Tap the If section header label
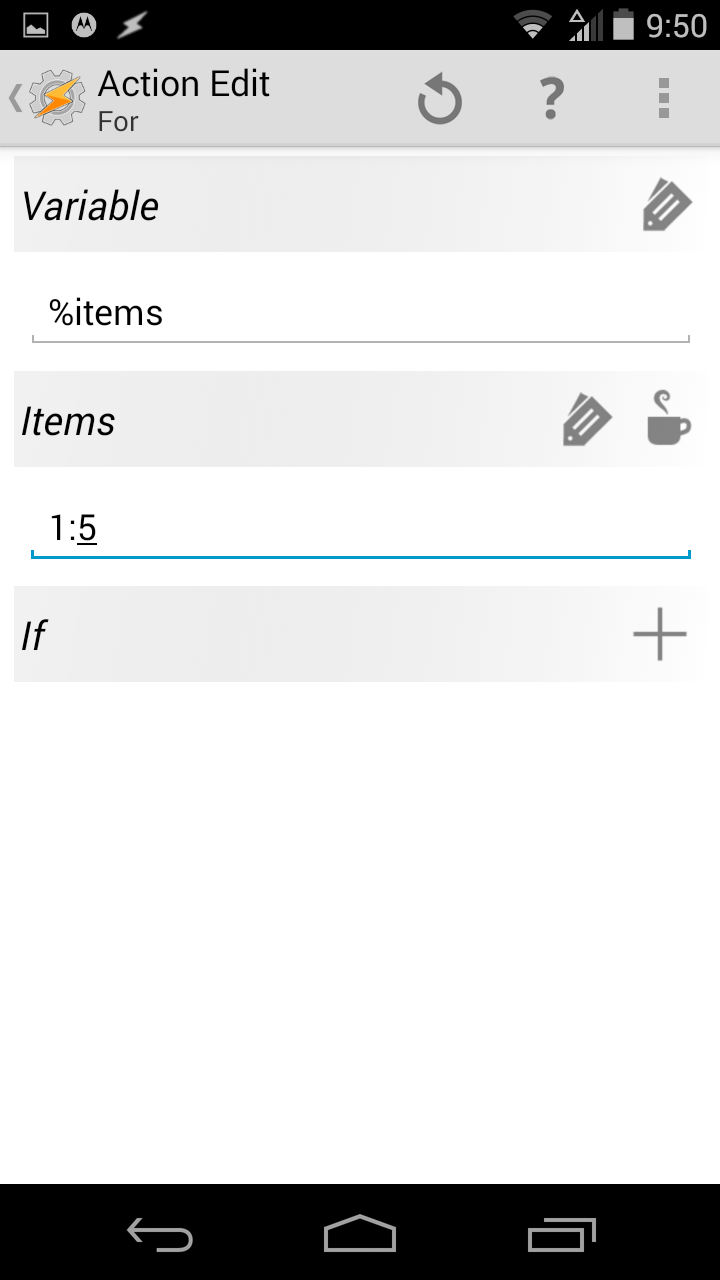Viewport: 720px width, 1280px height. point(34,636)
